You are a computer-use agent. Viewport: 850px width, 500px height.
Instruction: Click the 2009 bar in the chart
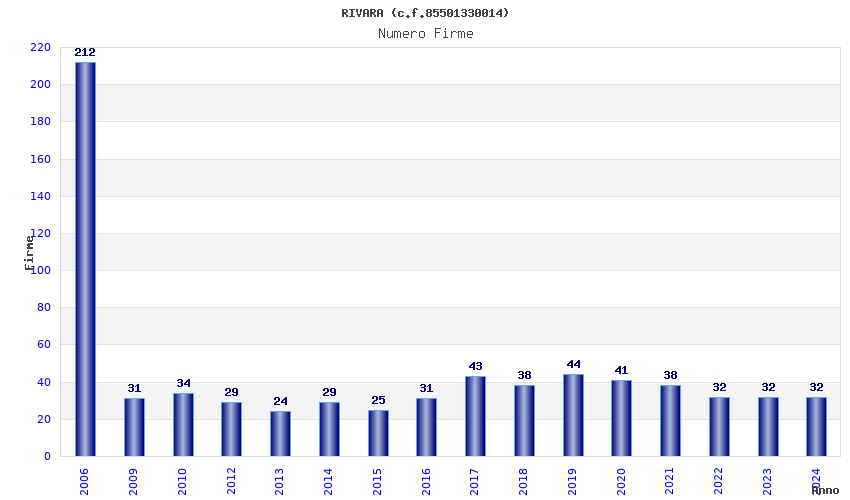(x=134, y=427)
